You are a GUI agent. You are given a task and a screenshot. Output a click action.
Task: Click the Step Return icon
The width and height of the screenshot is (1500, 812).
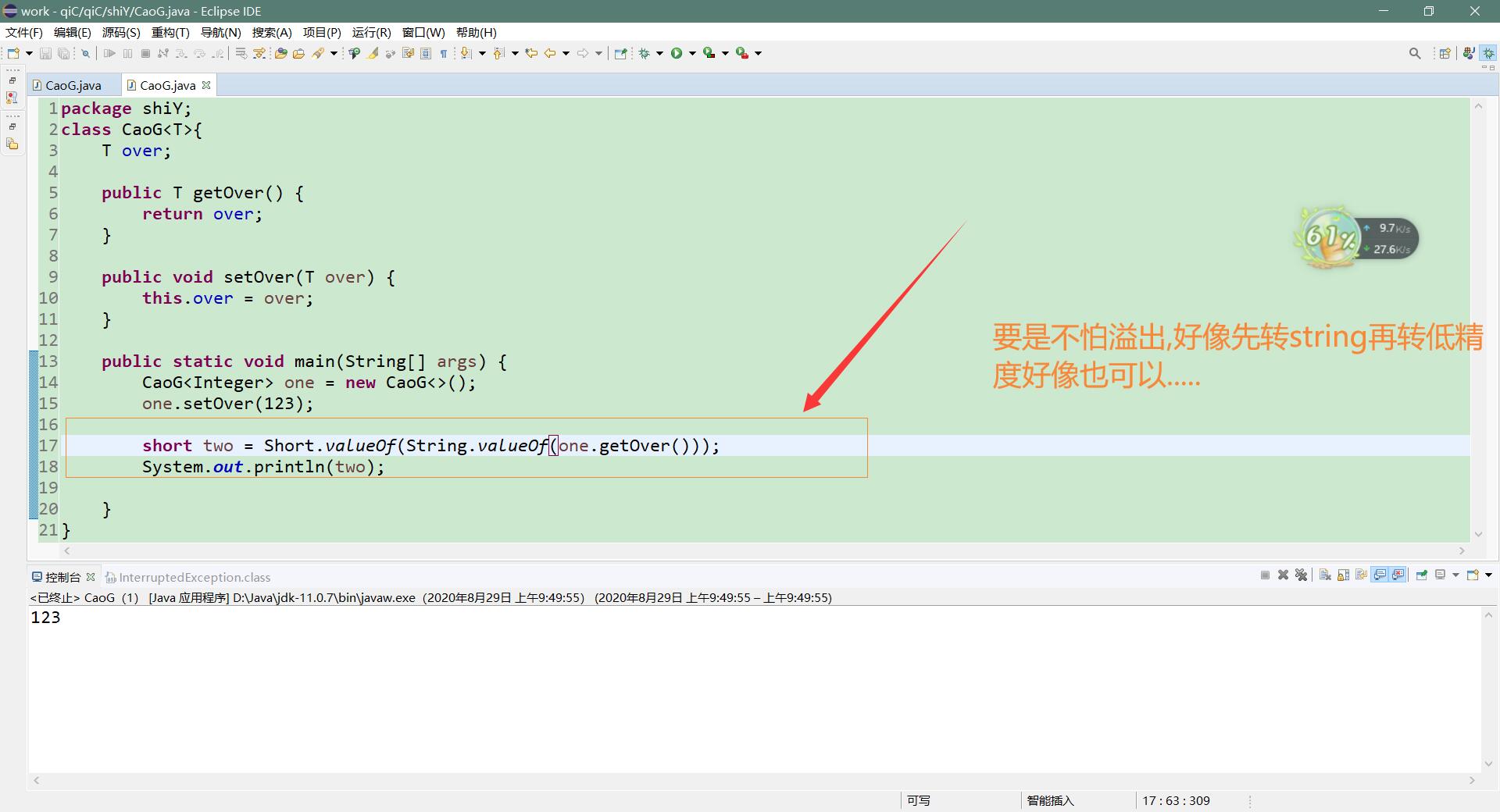point(217,53)
